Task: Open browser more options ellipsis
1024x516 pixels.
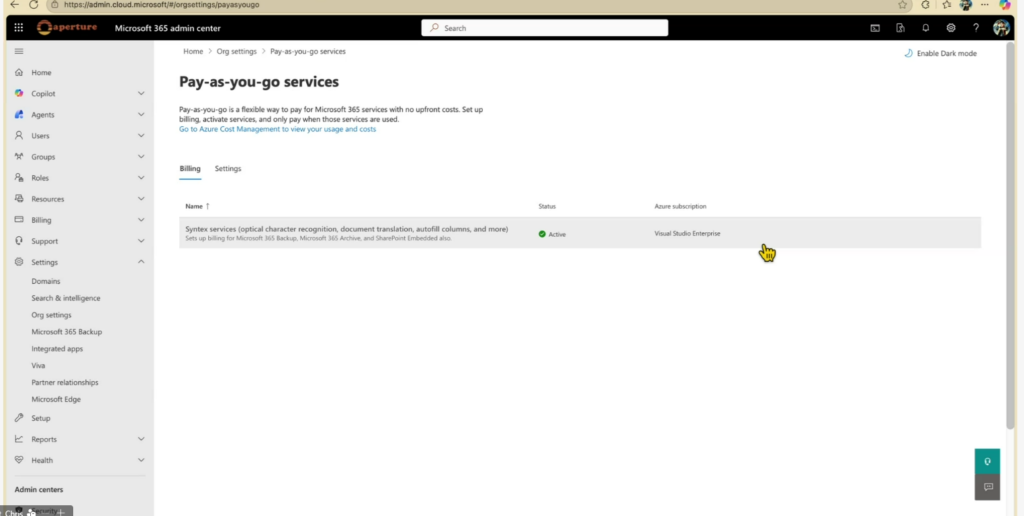Action: click(985, 5)
